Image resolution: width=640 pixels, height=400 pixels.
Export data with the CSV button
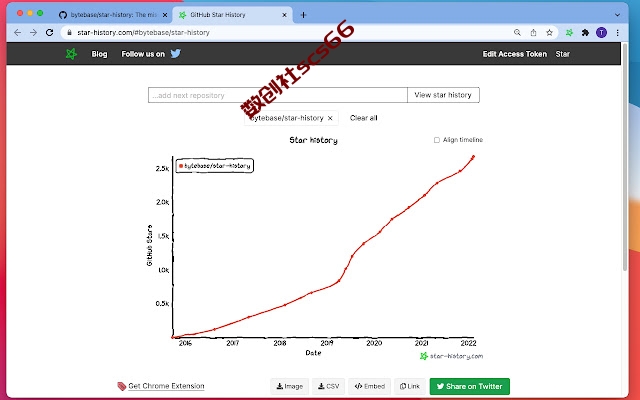pyautogui.click(x=329, y=386)
